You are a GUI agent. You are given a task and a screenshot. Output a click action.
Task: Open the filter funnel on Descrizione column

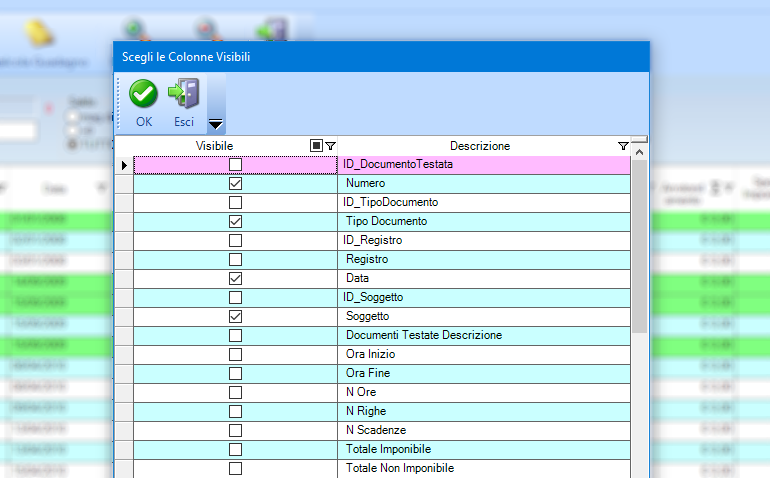pos(623,146)
